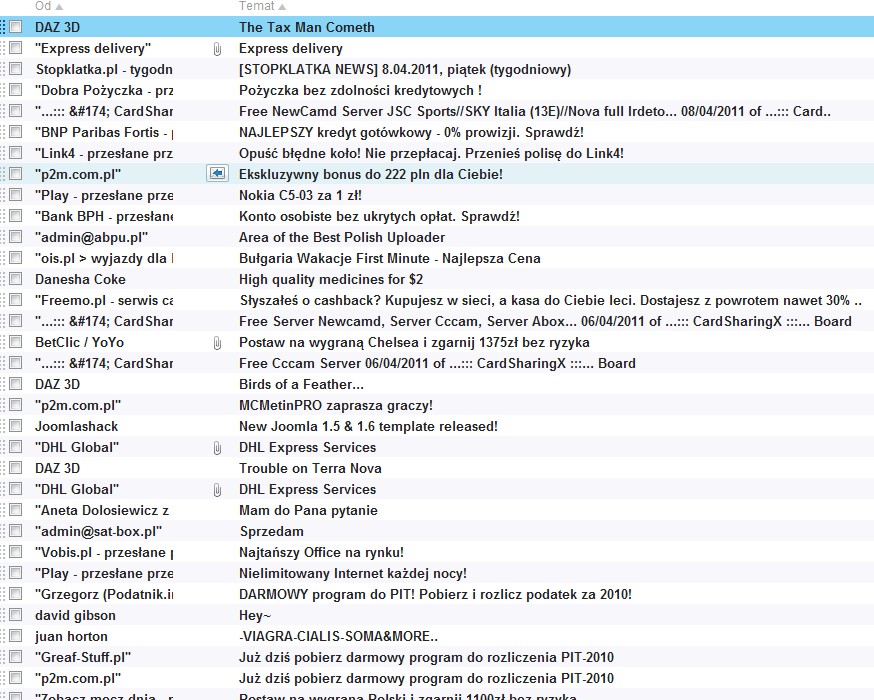Check the Joomlashack email checkbox
This screenshot has height=700, width=874.
pos(16,426)
